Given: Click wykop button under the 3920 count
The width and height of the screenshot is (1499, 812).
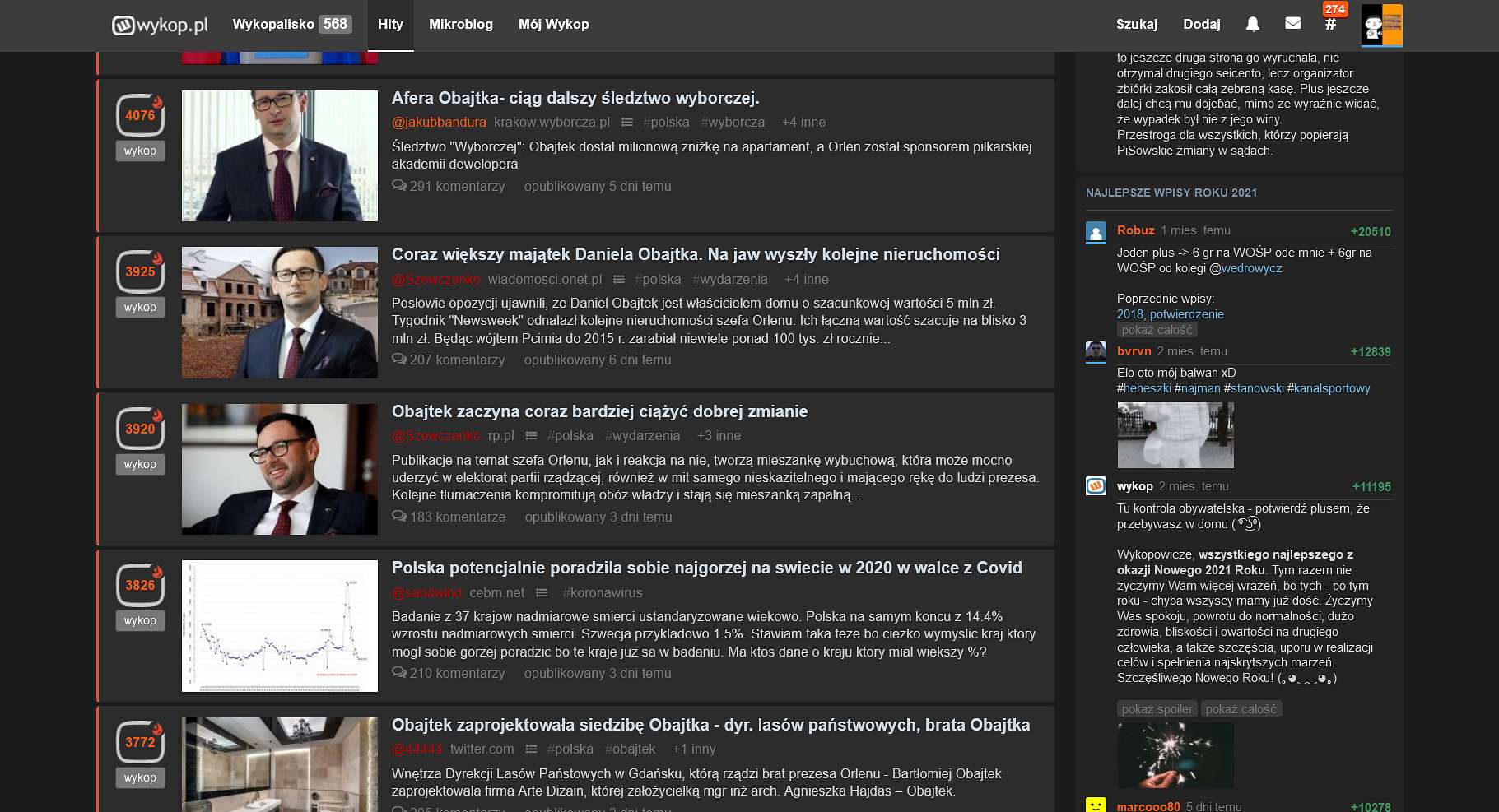Looking at the screenshot, I should (x=140, y=464).
